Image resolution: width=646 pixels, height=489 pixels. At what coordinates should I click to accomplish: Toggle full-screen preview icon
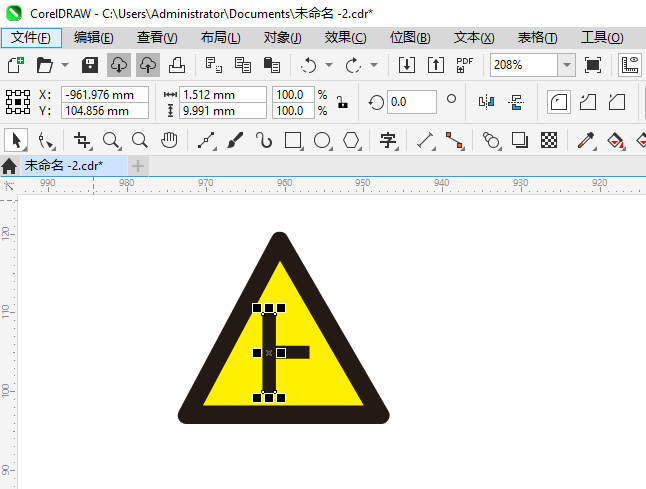pos(592,65)
